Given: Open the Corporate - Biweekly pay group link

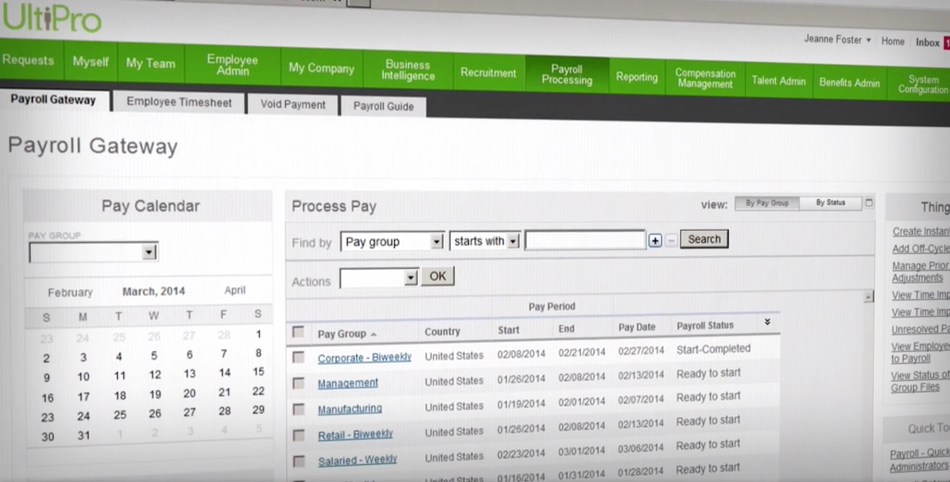Looking at the screenshot, I should pos(365,357).
